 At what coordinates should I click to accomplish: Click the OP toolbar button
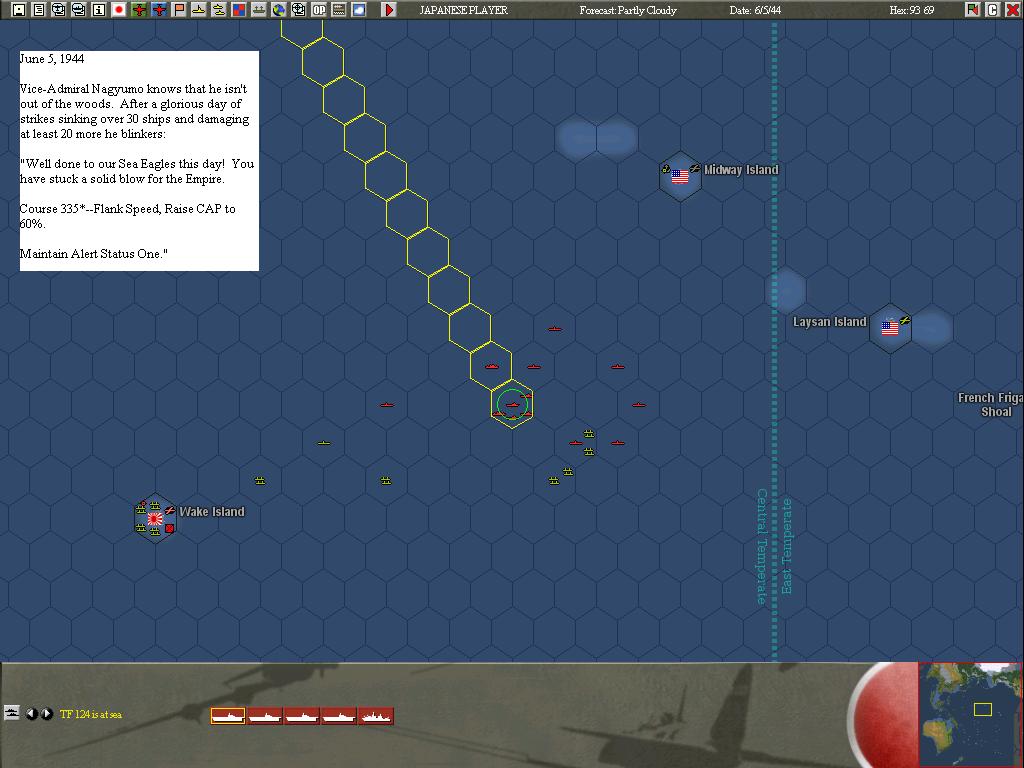[319, 10]
